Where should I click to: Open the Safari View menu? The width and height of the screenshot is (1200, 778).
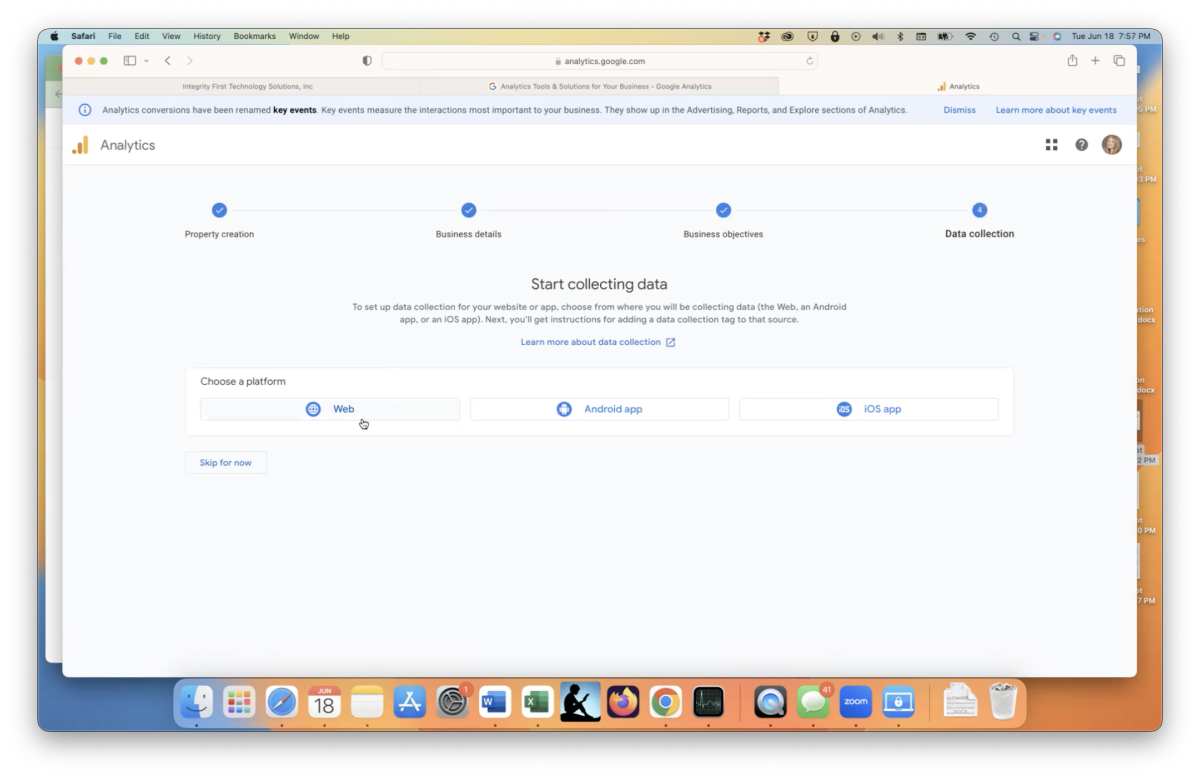(171, 36)
